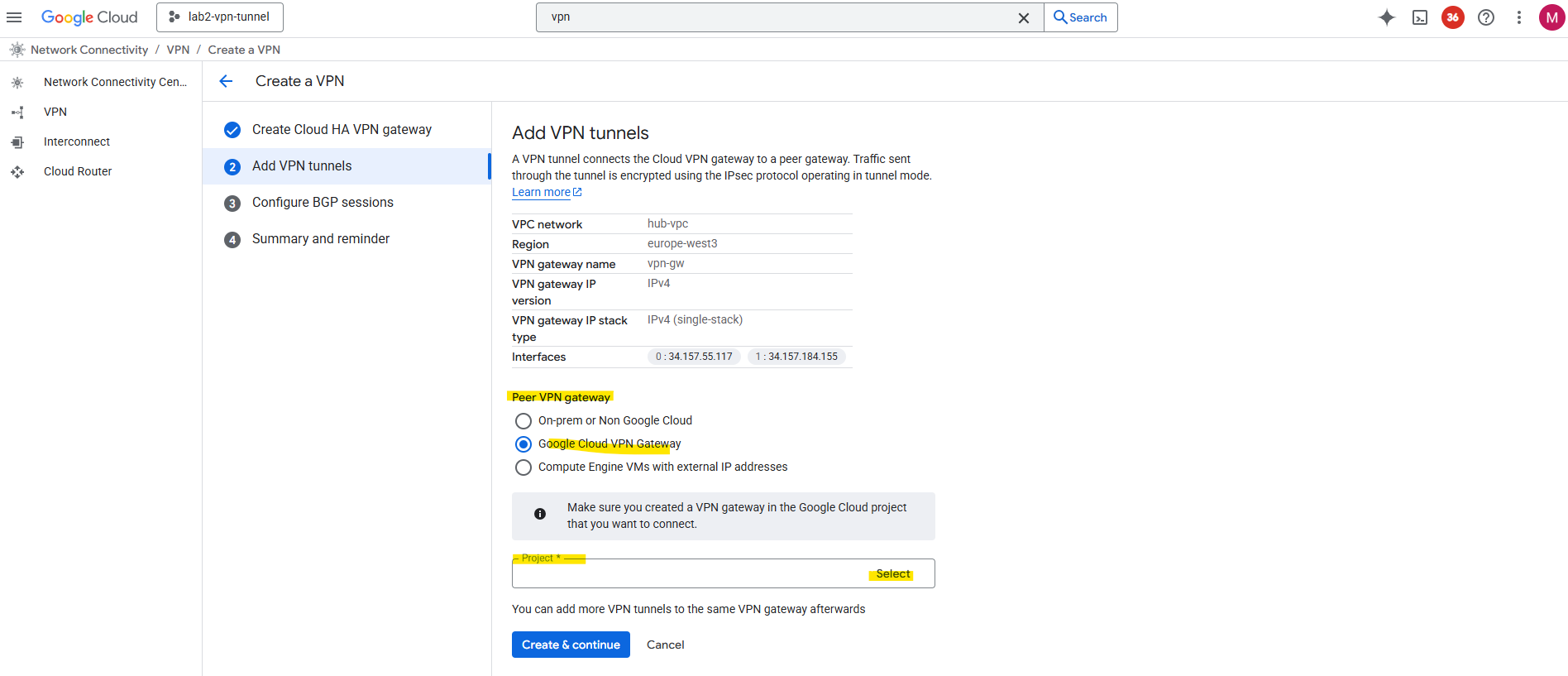The height and width of the screenshot is (676, 1568).
Task: Open the lab2-vpn-tunnel project picker
Action: [220, 17]
